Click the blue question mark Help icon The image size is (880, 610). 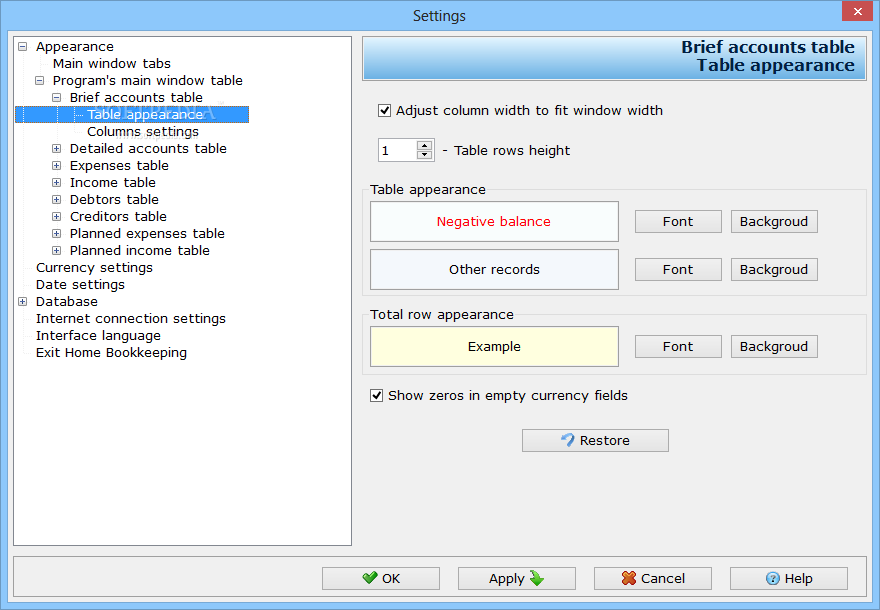point(773,579)
